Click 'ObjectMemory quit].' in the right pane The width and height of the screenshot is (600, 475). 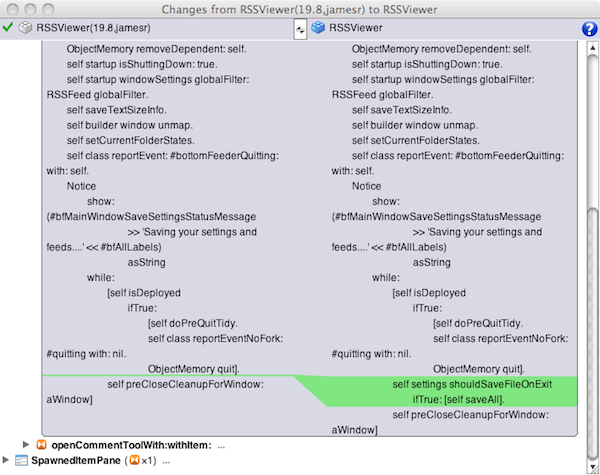479,369
